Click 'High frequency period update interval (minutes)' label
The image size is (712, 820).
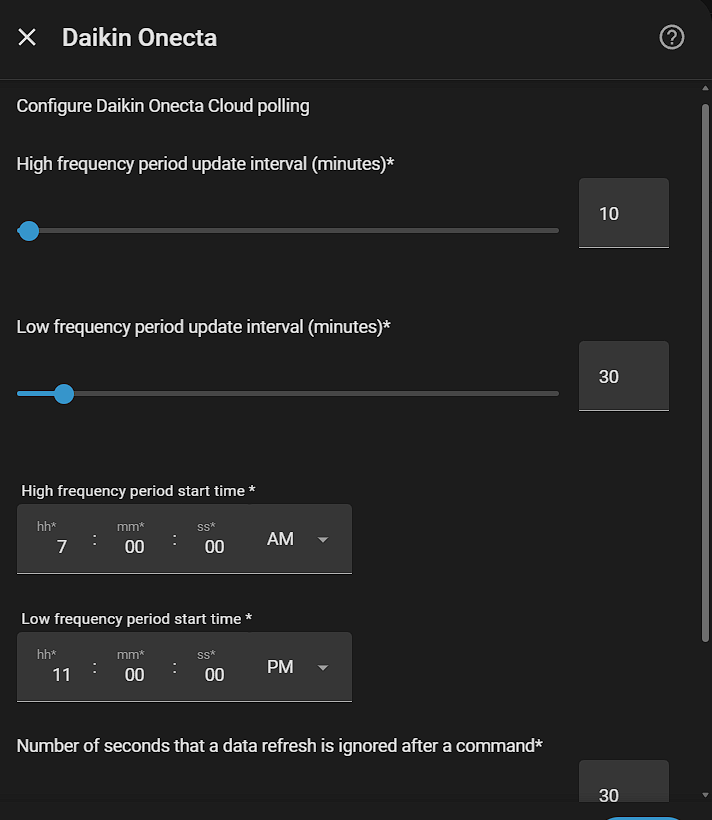tap(205, 164)
